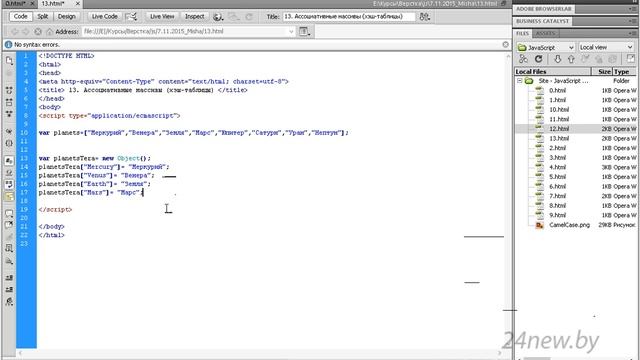Sort by Type column header

click(624, 71)
